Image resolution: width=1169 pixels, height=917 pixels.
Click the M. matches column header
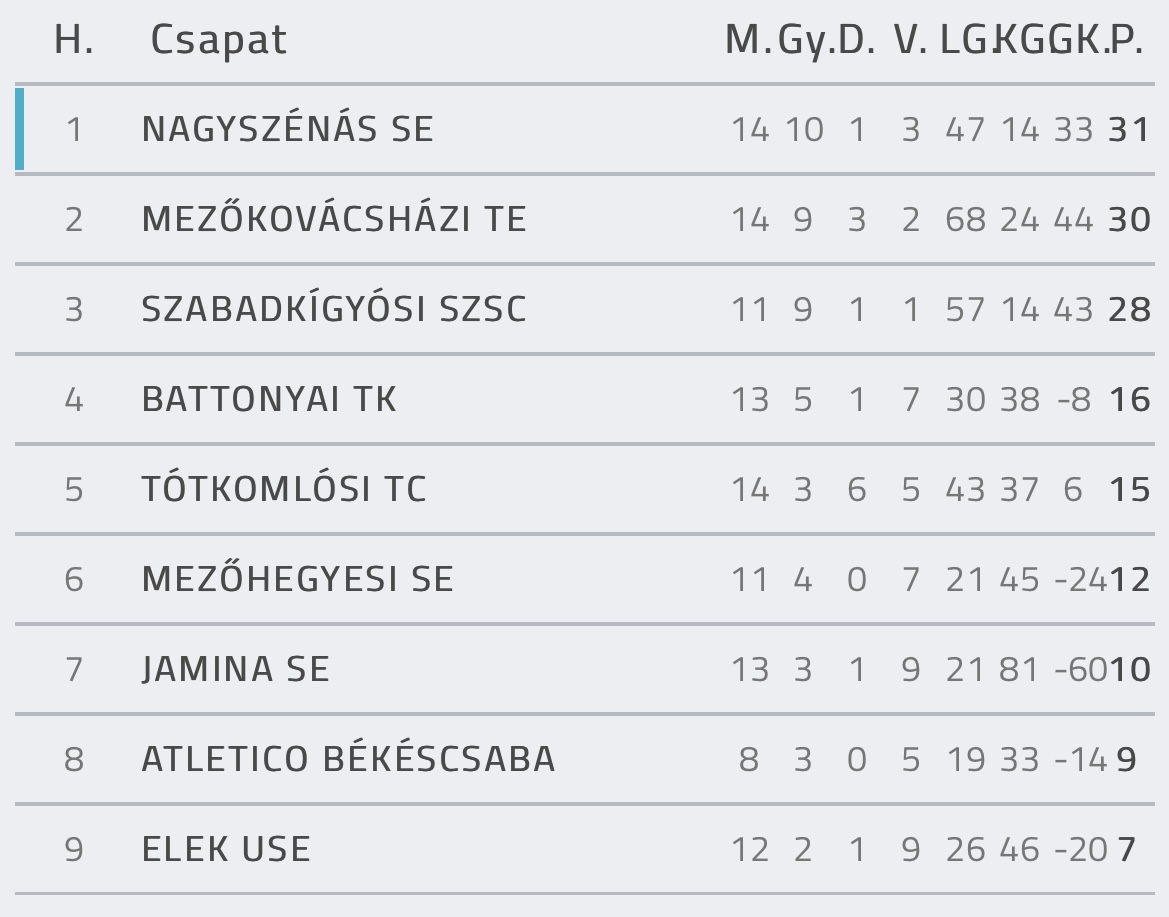[749, 40]
